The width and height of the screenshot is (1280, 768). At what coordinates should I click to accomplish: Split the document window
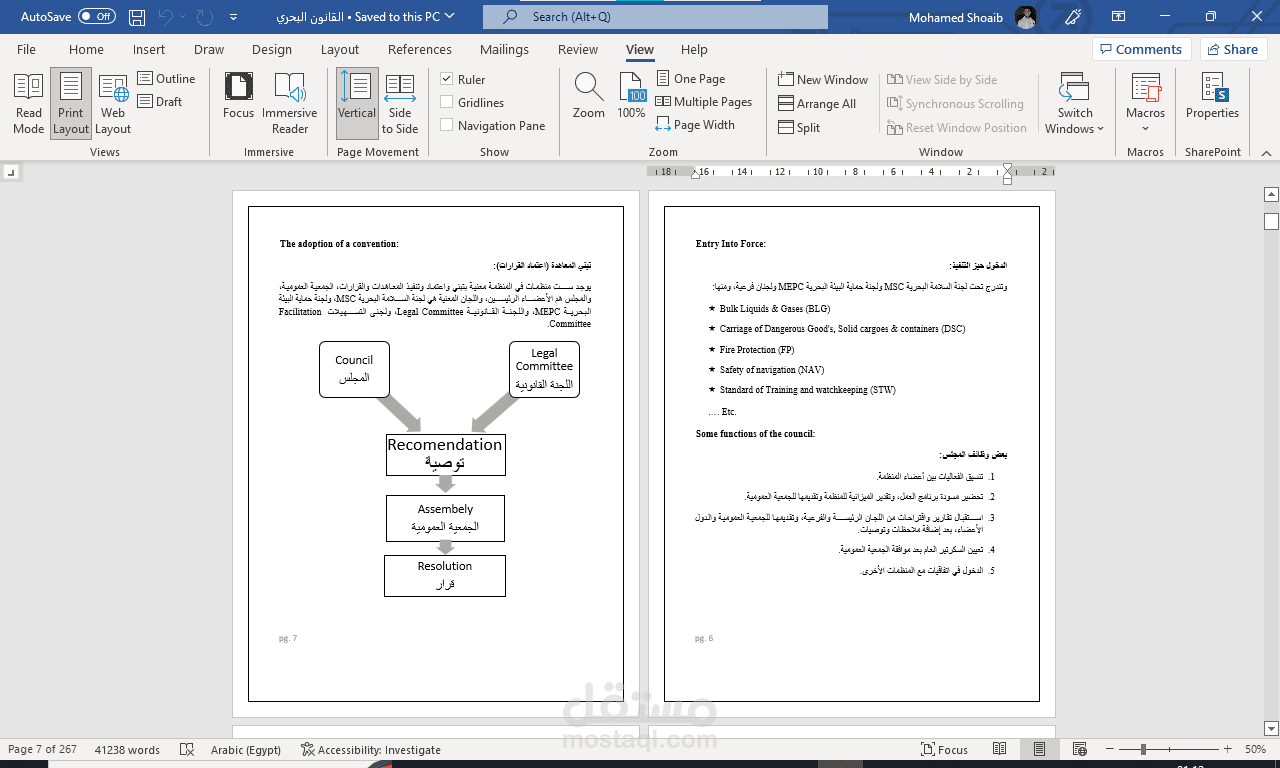click(x=799, y=127)
